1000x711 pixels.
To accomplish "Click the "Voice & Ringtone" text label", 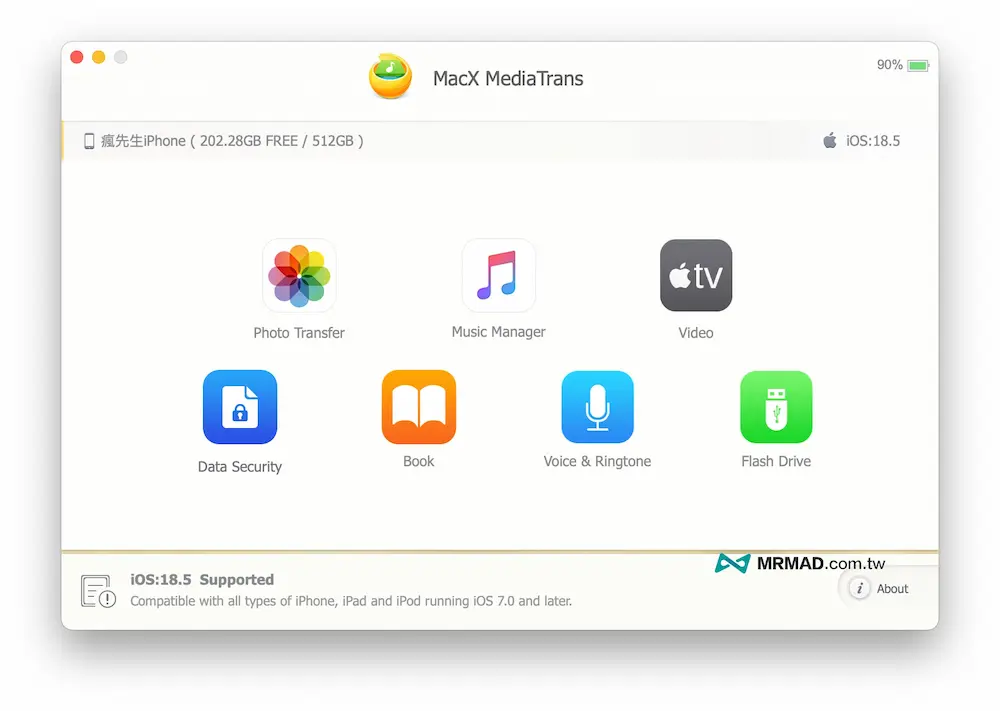I will coord(597,461).
